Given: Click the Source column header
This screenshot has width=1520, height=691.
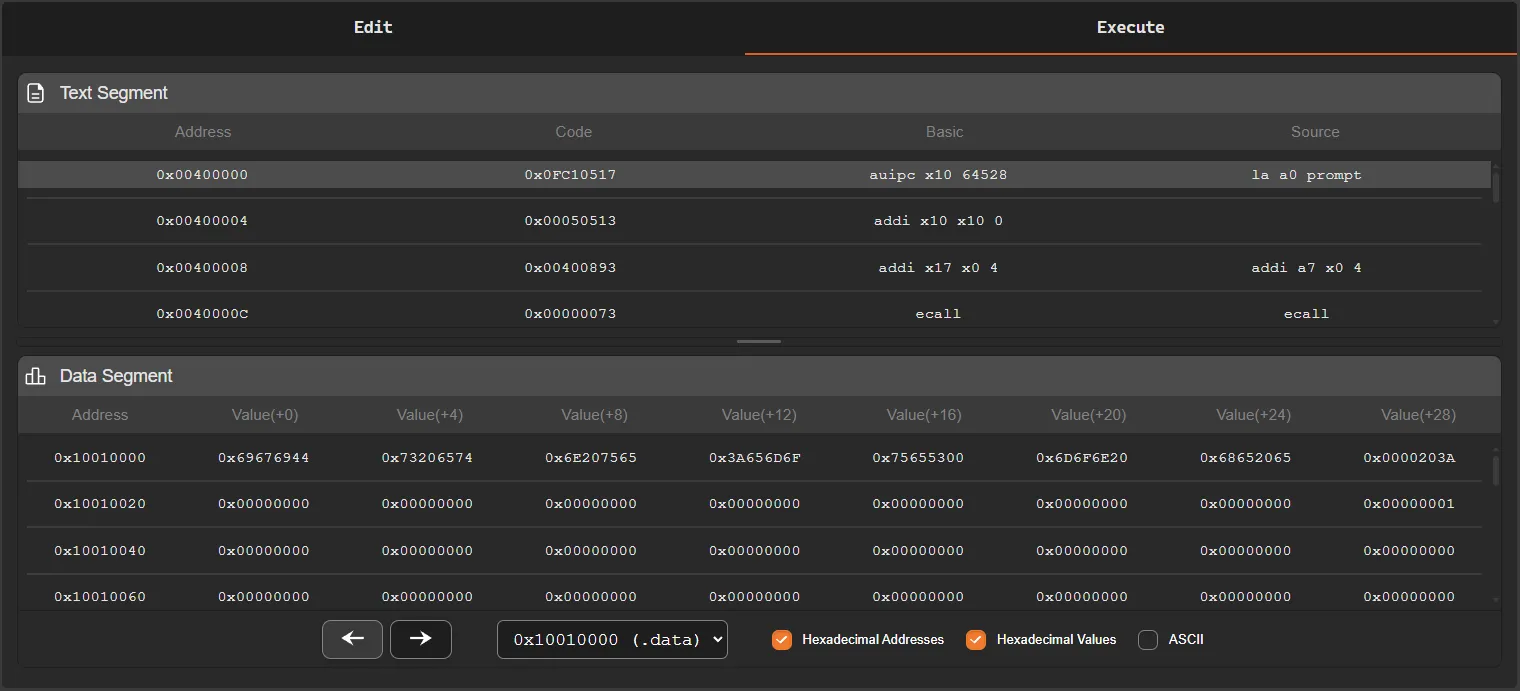Looking at the screenshot, I should tap(1314, 132).
